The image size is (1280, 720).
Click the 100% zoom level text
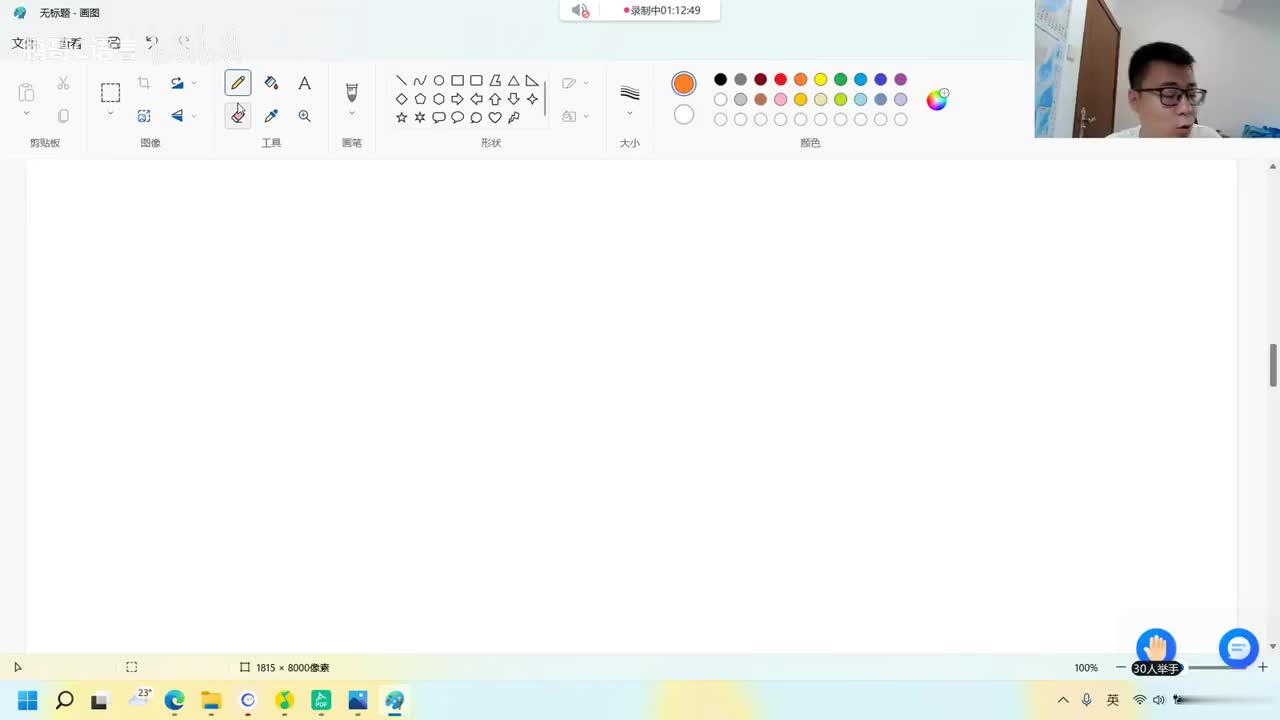1086,667
